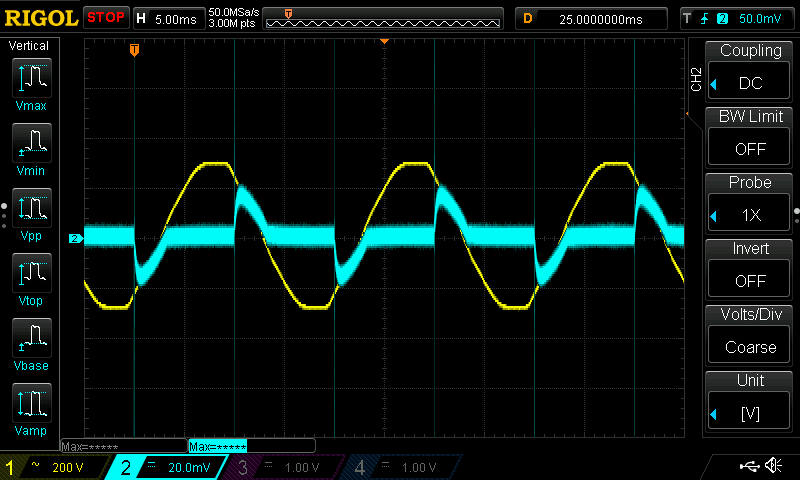Select the Vamp measurement icon
The height and width of the screenshot is (480, 800).
pos(32,403)
